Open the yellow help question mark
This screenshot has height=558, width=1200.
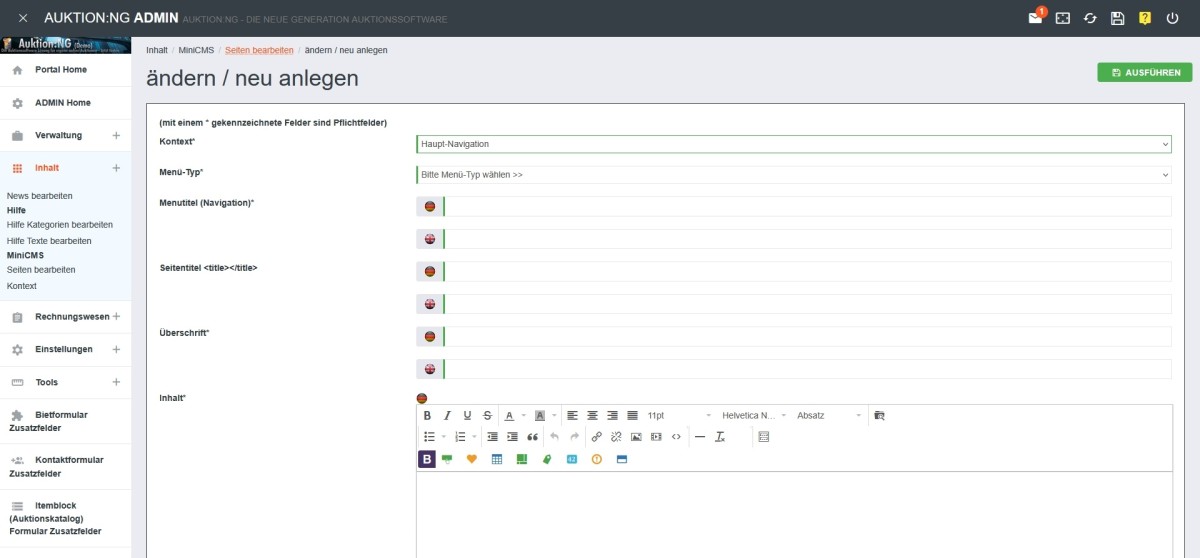point(1145,18)
